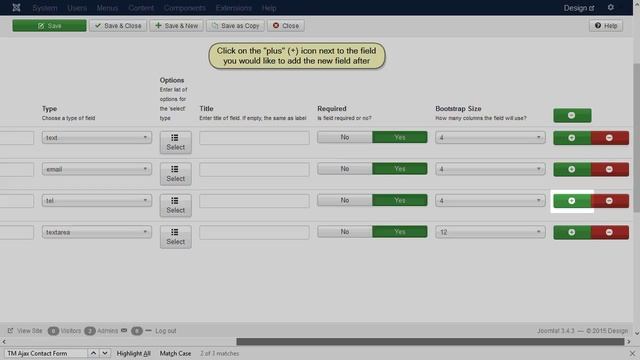Open the System menu

point(45,8)
